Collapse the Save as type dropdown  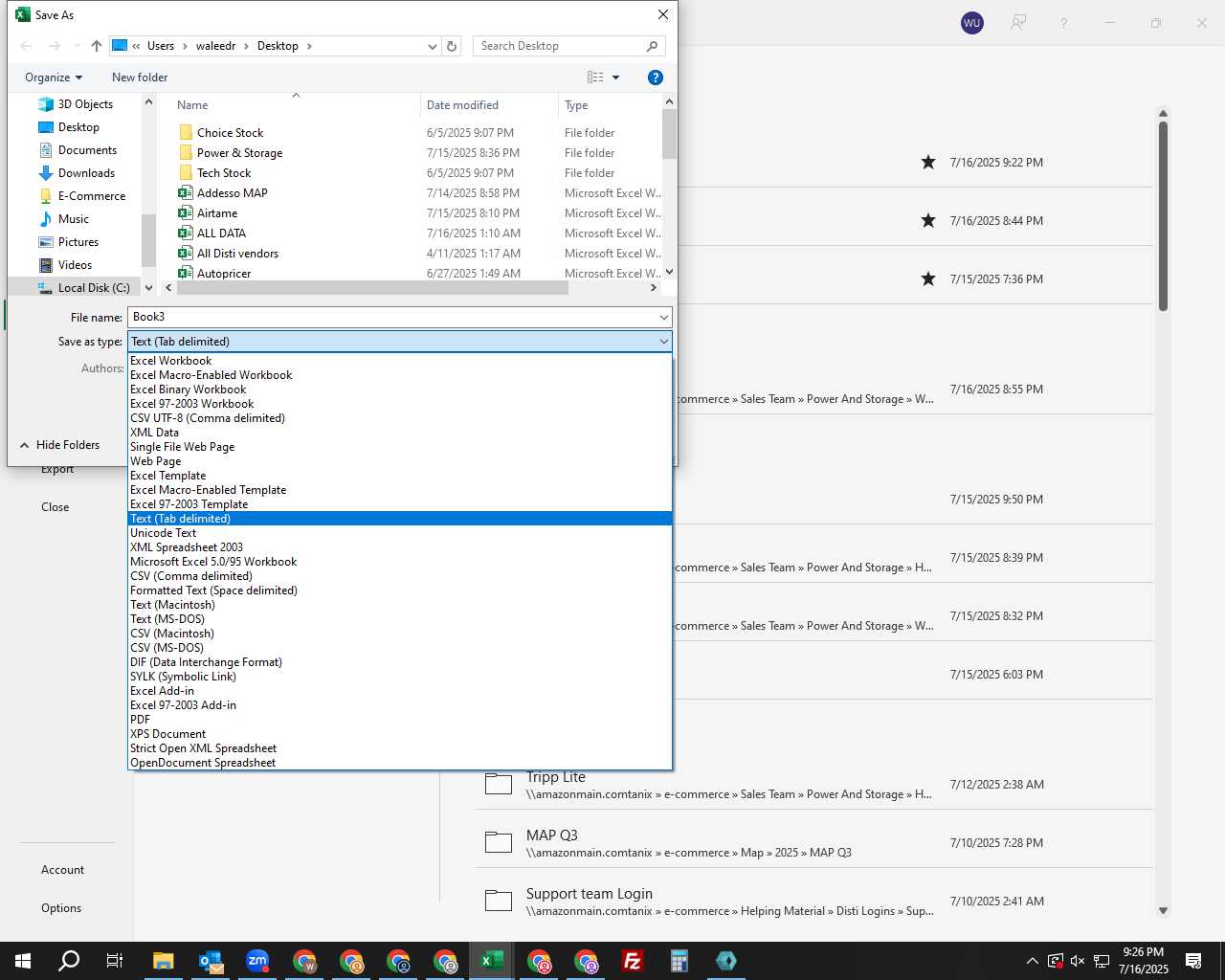(663, 342)
